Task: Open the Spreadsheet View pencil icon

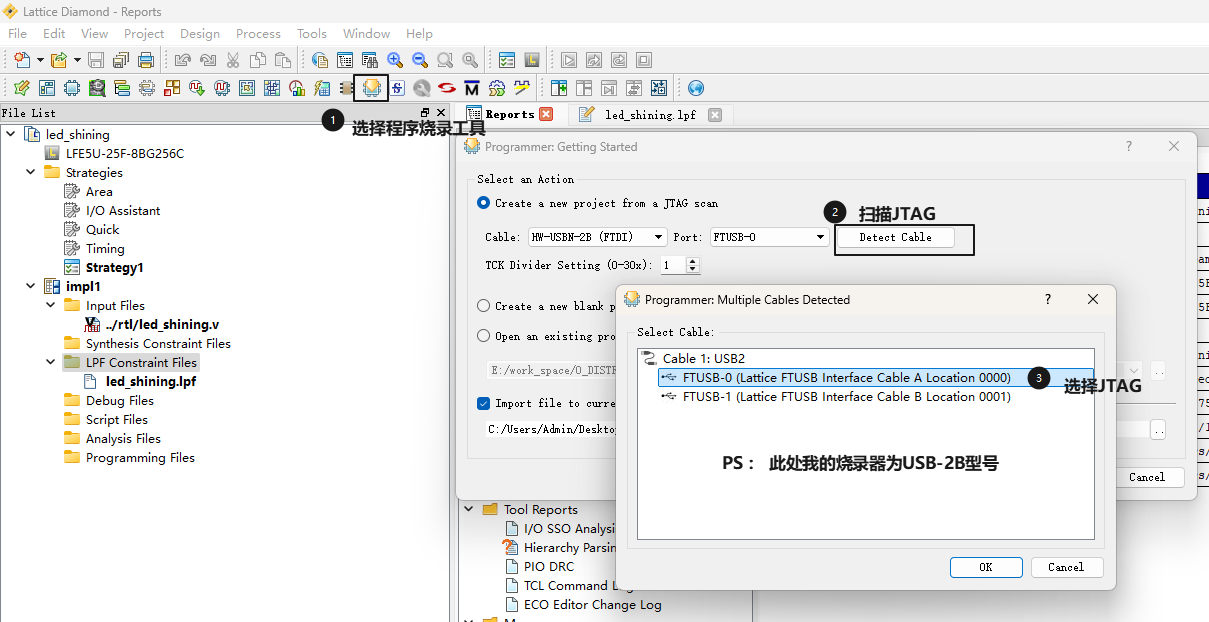Action: (21, 88)
